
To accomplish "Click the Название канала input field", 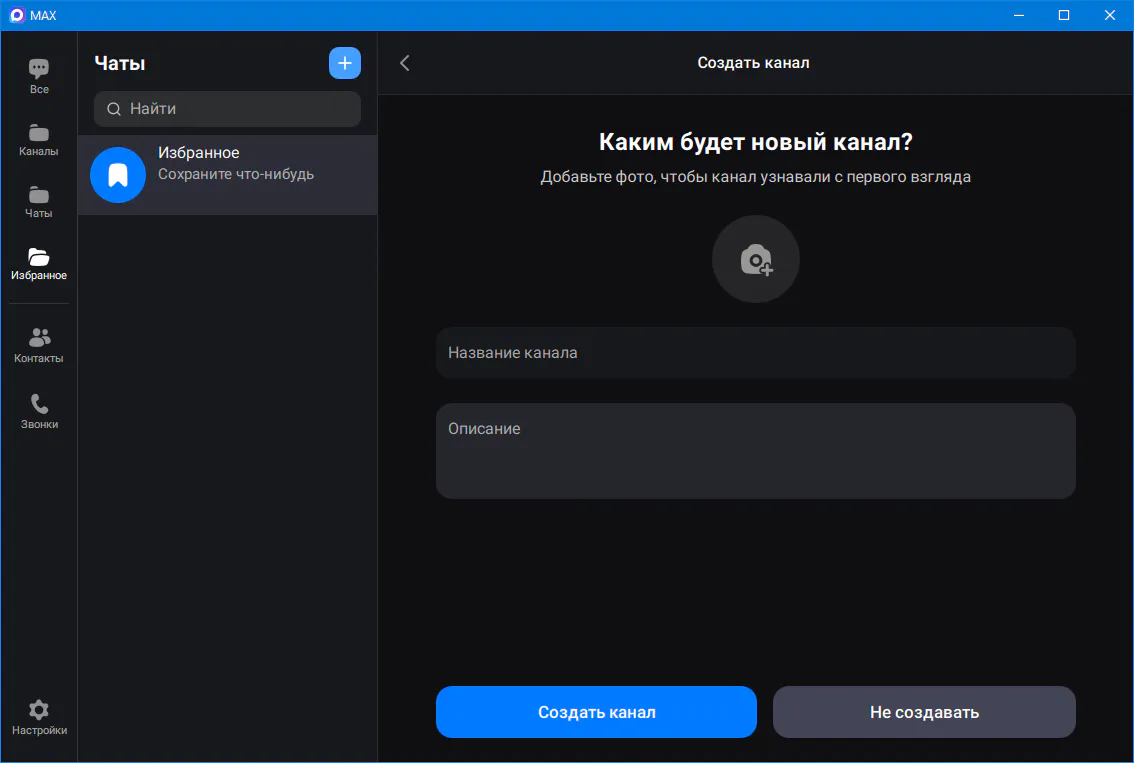I will [x=756, y=353].
